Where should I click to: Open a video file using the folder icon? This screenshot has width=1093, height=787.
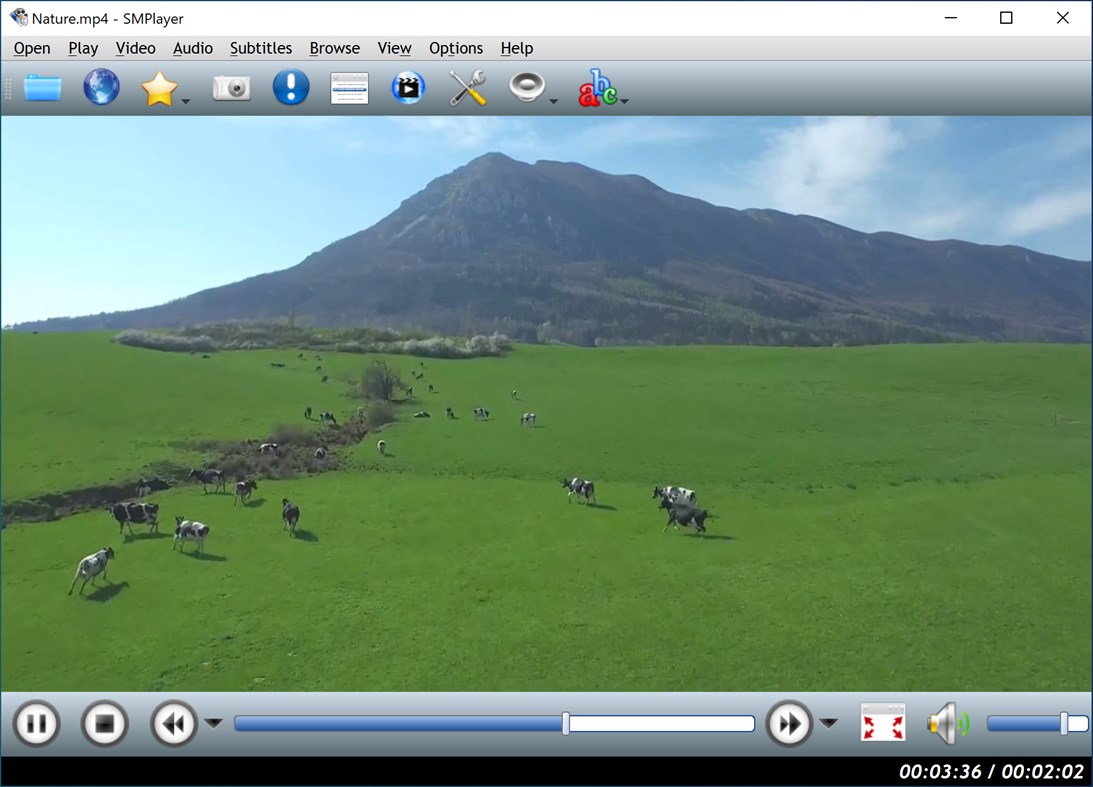pos(42,87)
